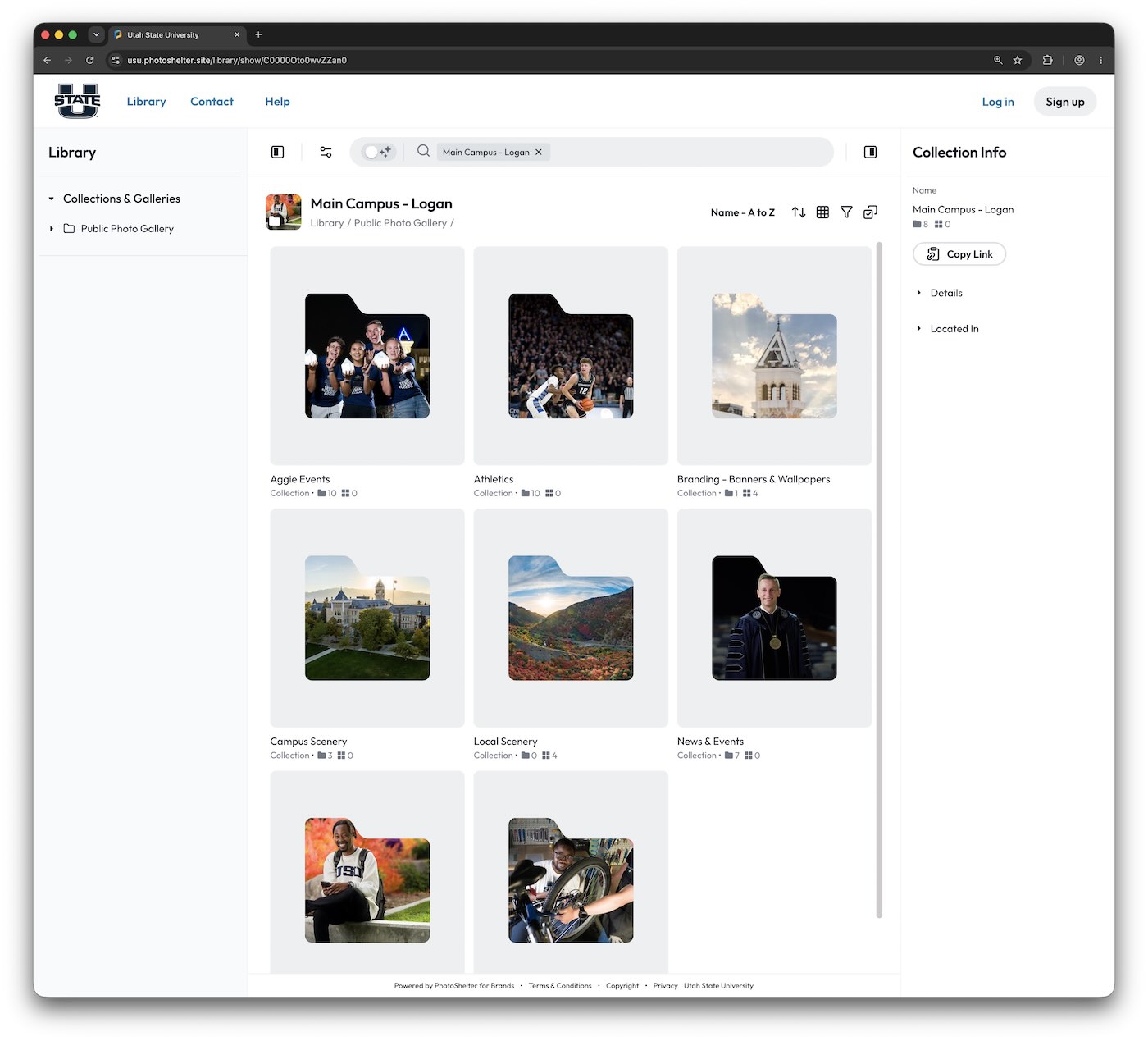Open the Contact navigation menu

212,102
